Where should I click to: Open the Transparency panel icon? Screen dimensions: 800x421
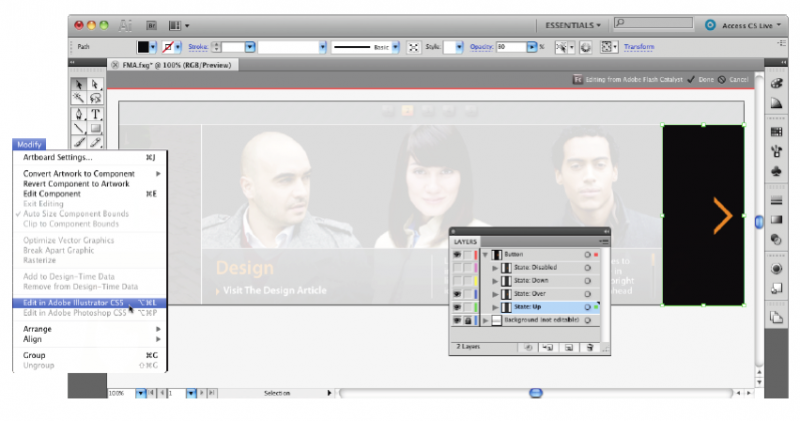point(777,239)
